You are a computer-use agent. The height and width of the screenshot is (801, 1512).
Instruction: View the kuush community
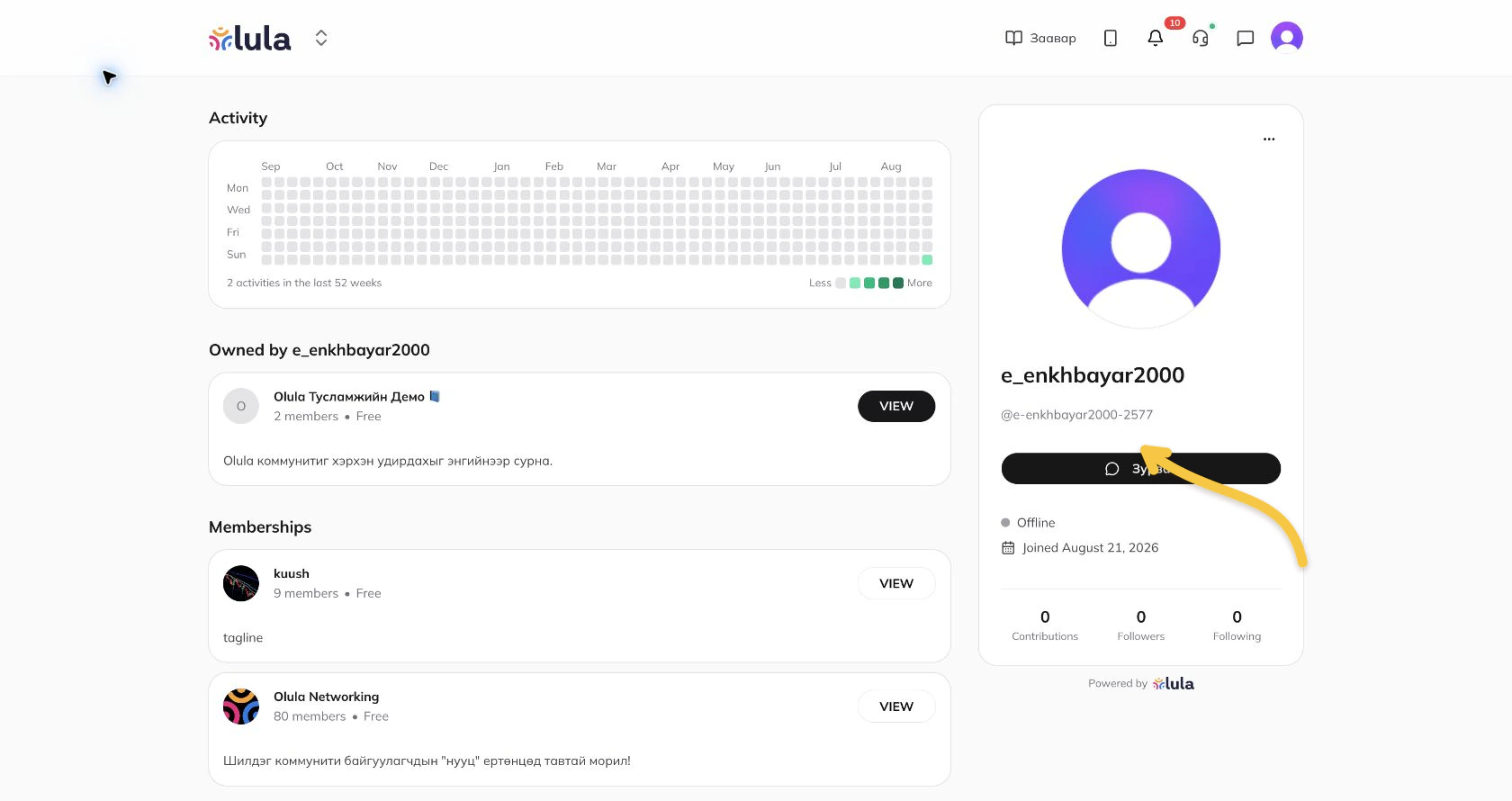coord(896,583)
